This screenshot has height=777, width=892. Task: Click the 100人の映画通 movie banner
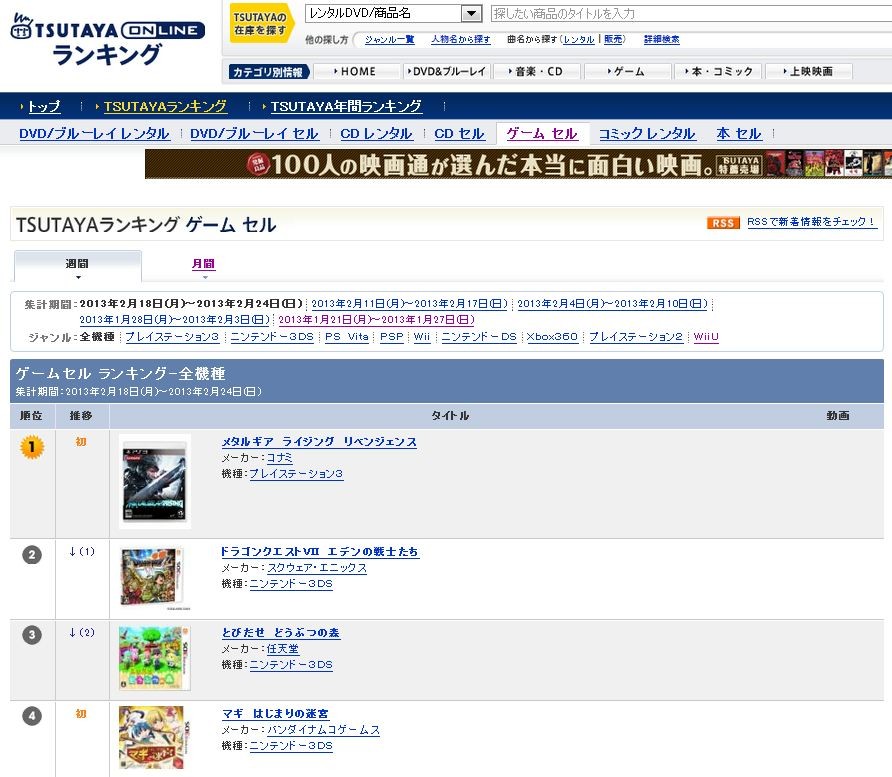click(x=518, y=164)
